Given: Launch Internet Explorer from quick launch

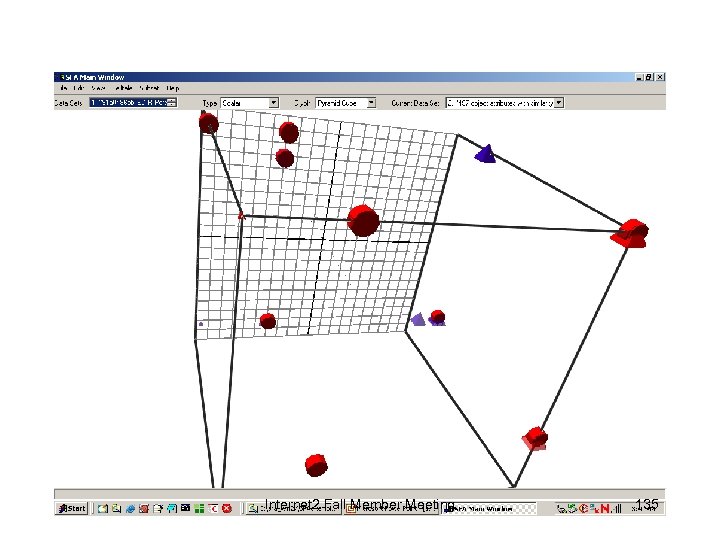Looking at the screenshot, I should (x=130, y=508).
